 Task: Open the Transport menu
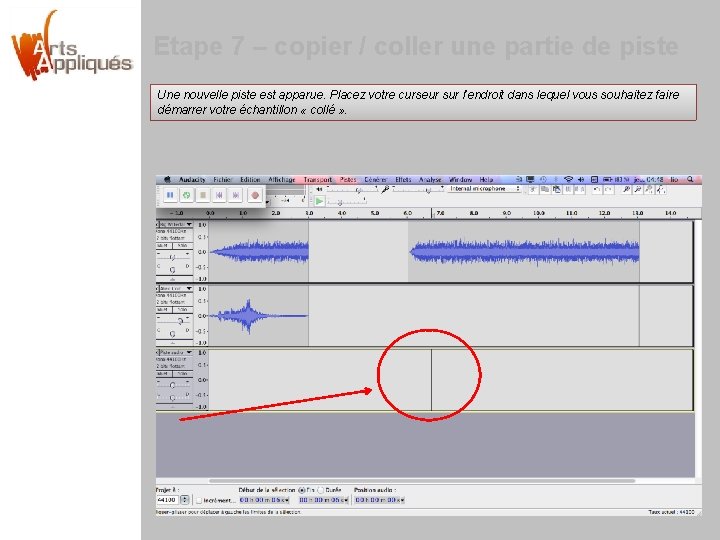317,180
